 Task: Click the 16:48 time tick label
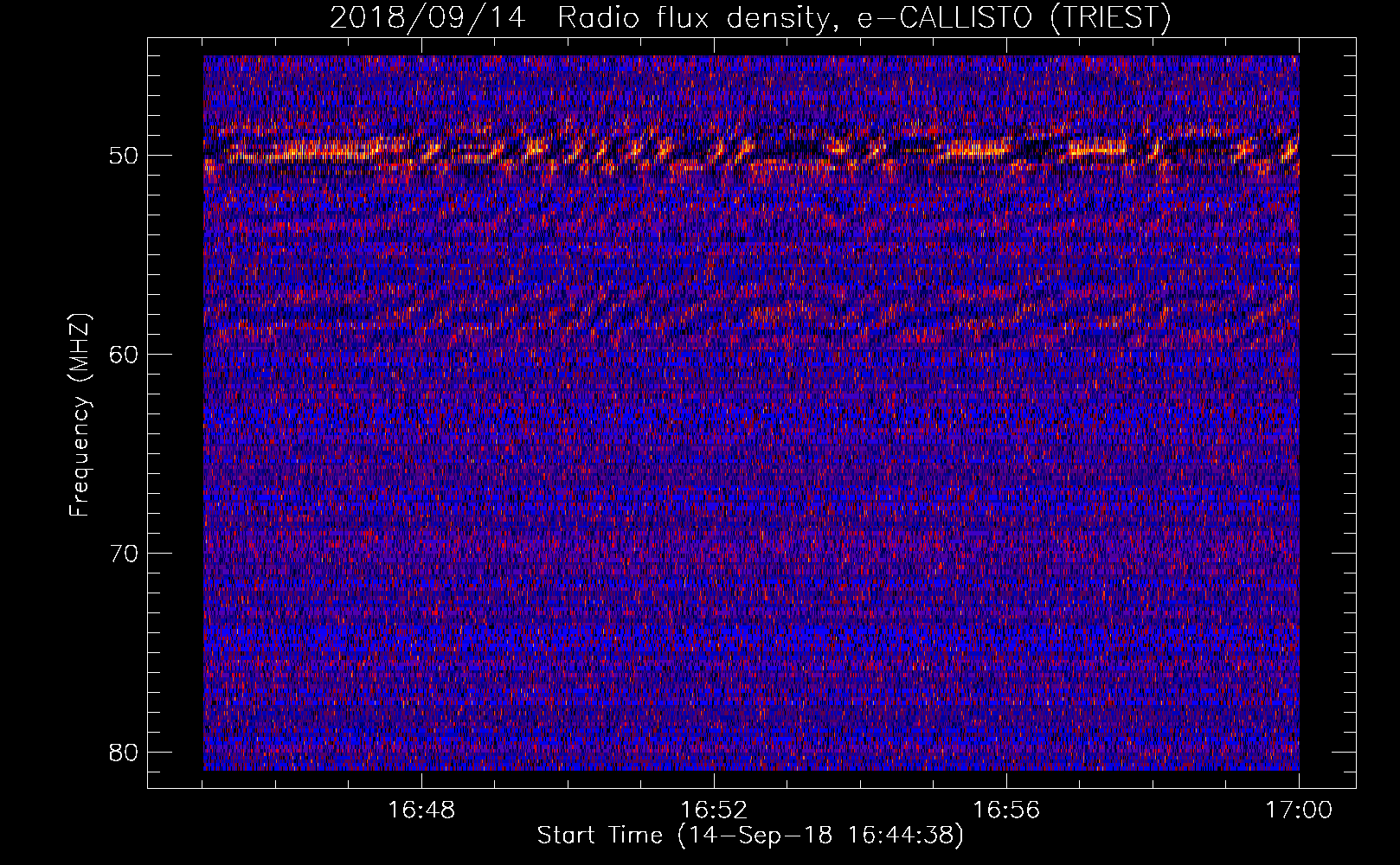(x=421, y=811)
